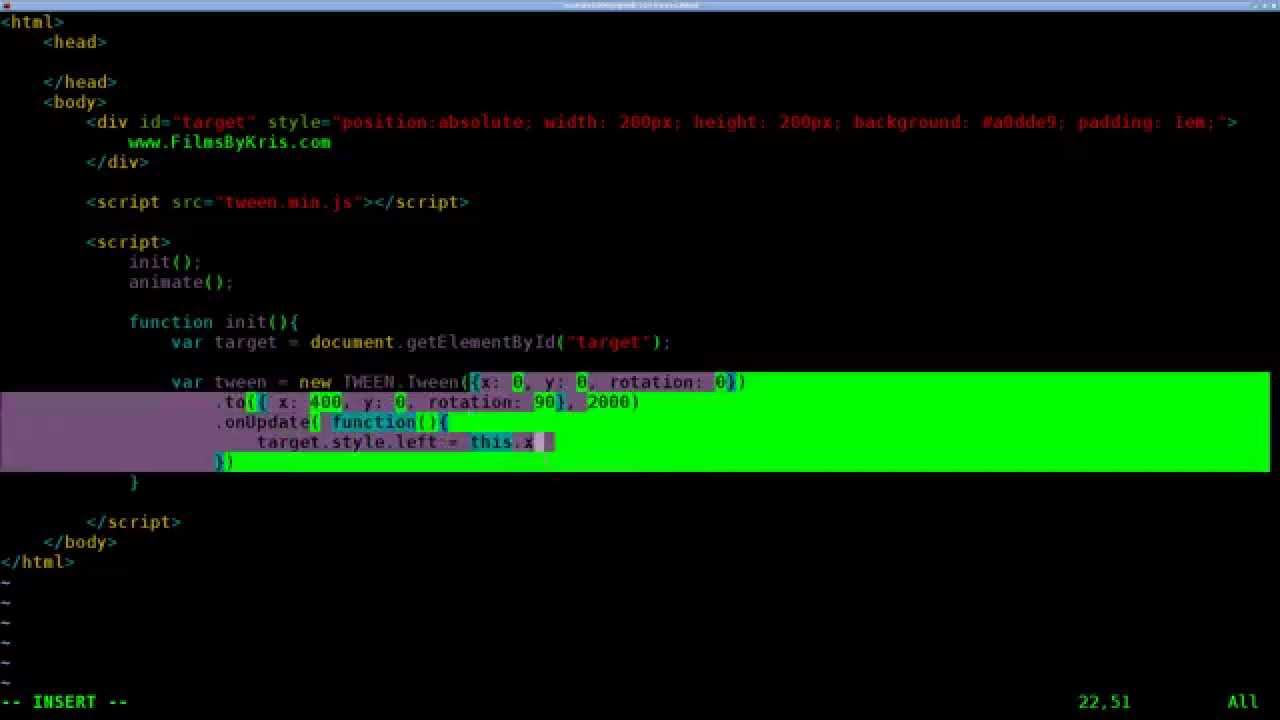Screen dimensions: 1280x720
Task: Click the animate(); call line
Action: coord(181,282)
